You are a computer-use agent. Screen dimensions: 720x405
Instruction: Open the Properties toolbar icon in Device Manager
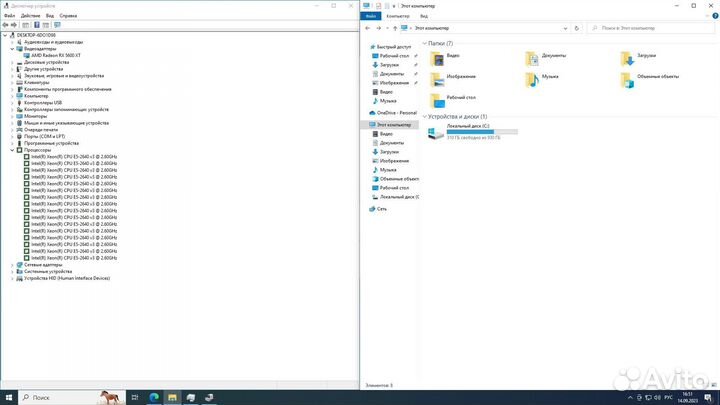tap(26, 25)
